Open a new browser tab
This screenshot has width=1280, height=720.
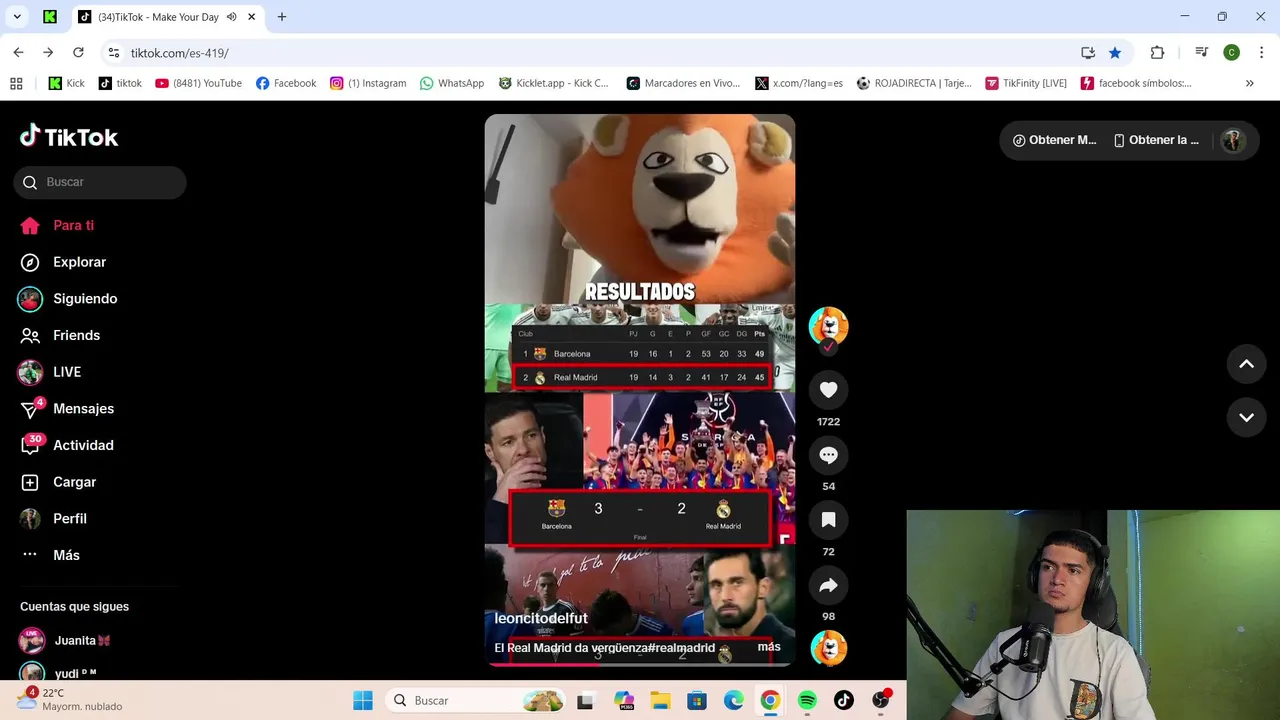[x=282, y=17]
